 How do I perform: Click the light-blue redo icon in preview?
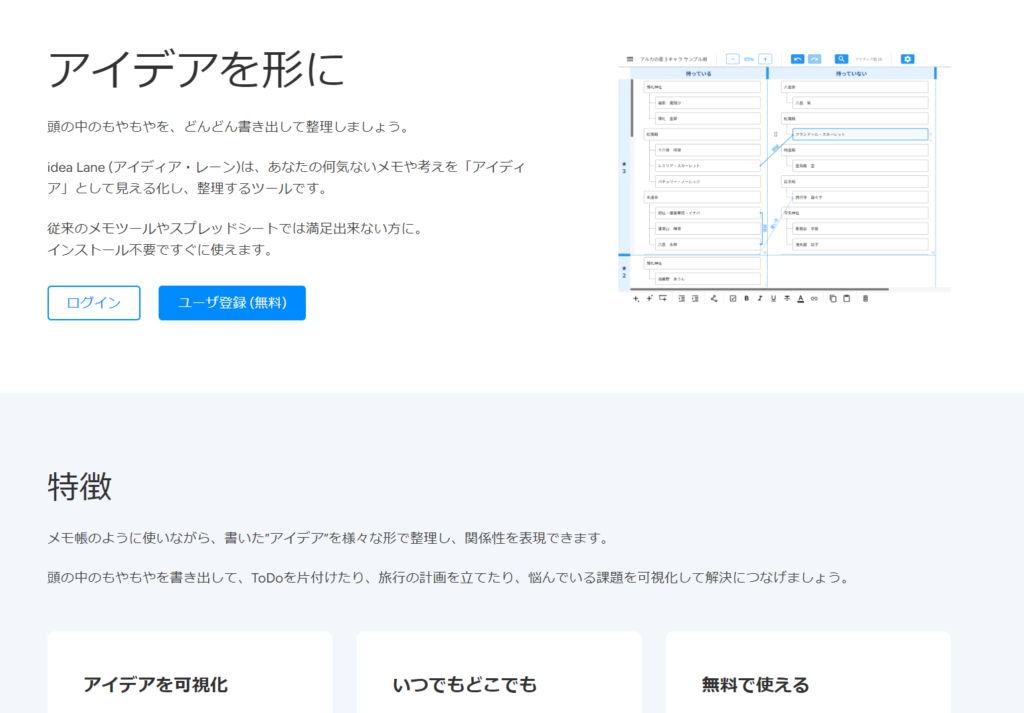814,59
